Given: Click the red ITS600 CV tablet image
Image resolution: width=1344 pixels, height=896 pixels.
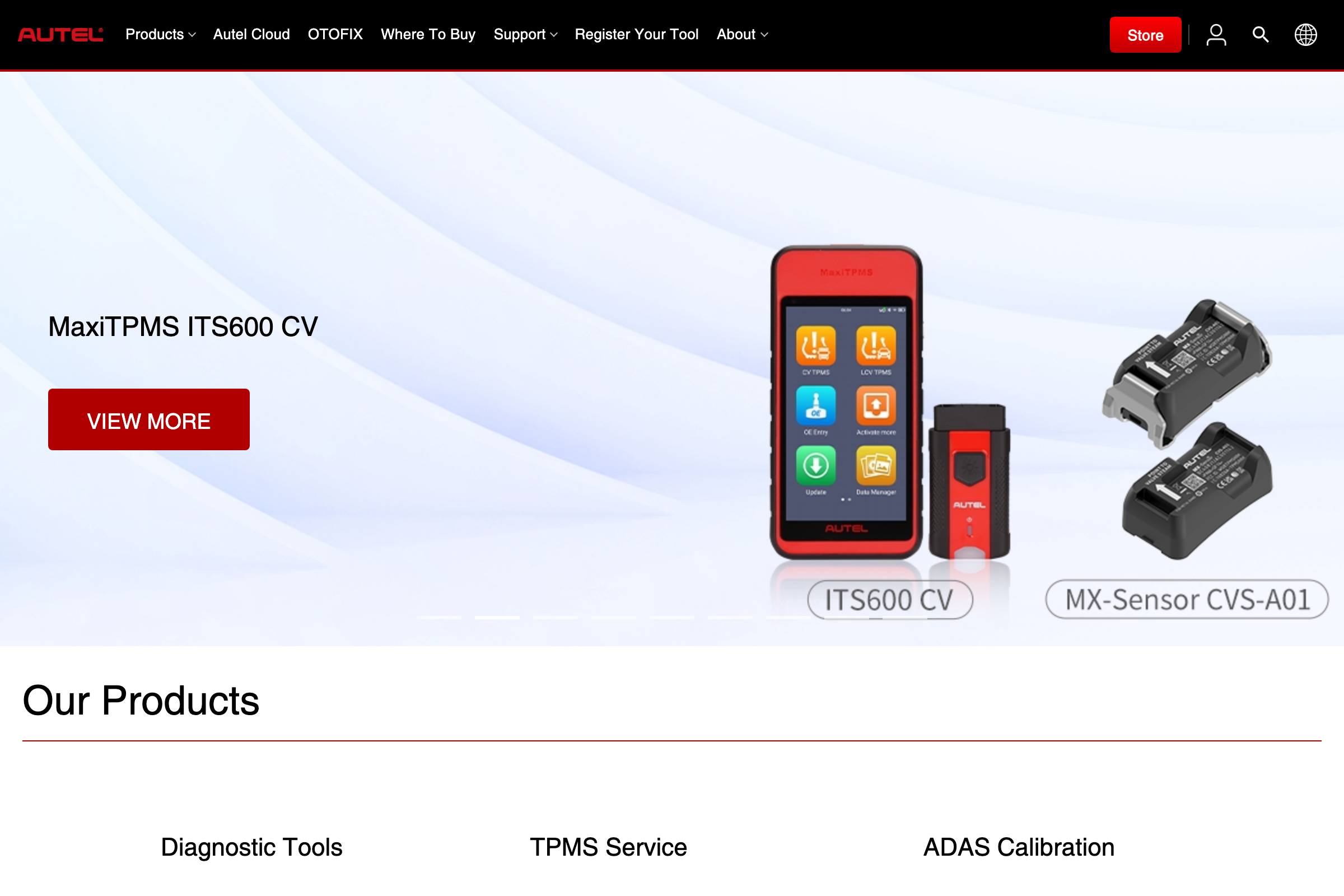Looking at the screenshot, I should (846, 403).
